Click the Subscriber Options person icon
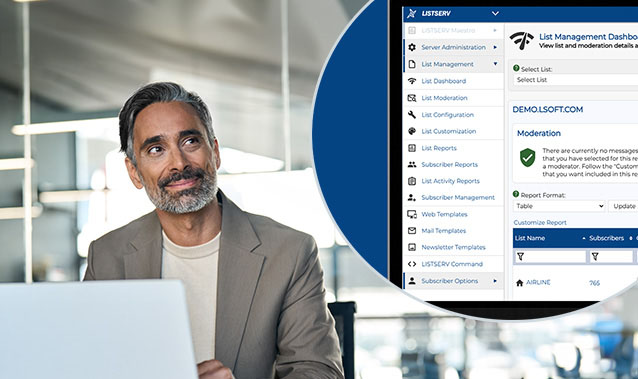638x379 pixels. (412, 281)
